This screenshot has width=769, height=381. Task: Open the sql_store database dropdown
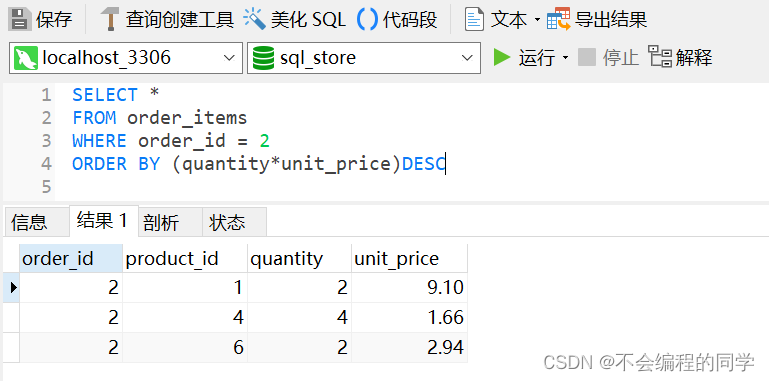[466, 58]
